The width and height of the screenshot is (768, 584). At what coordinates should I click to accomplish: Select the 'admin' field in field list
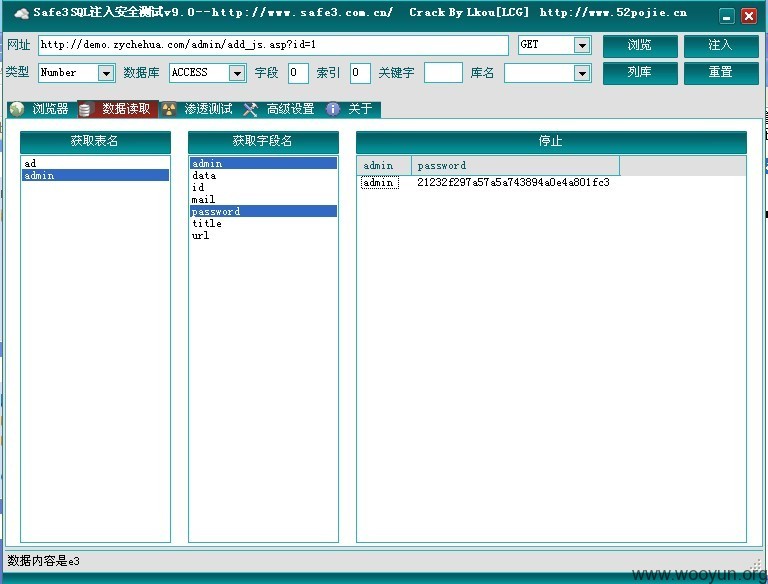click(263, 163)
